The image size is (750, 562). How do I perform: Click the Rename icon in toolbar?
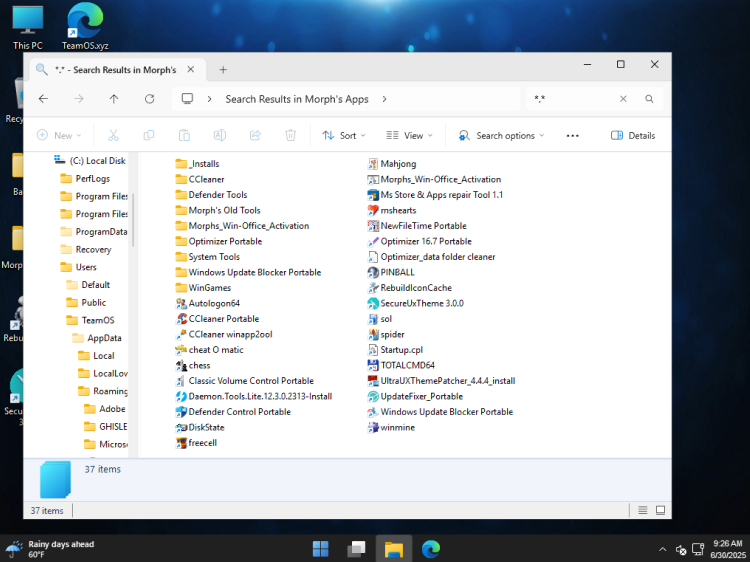pyautogui.click(x=220, y=135)
